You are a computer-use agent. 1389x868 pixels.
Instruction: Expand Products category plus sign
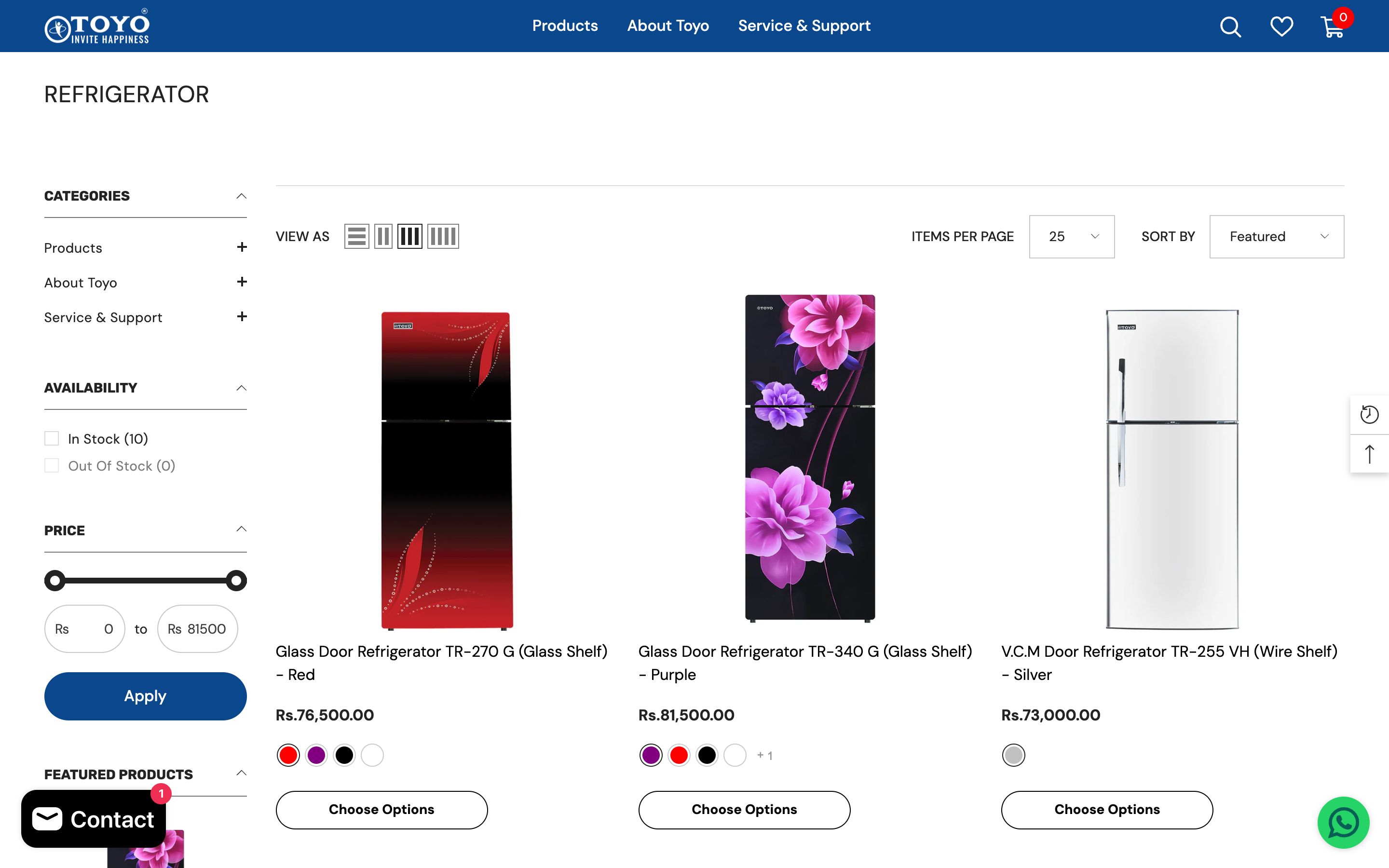click(242, 247)
